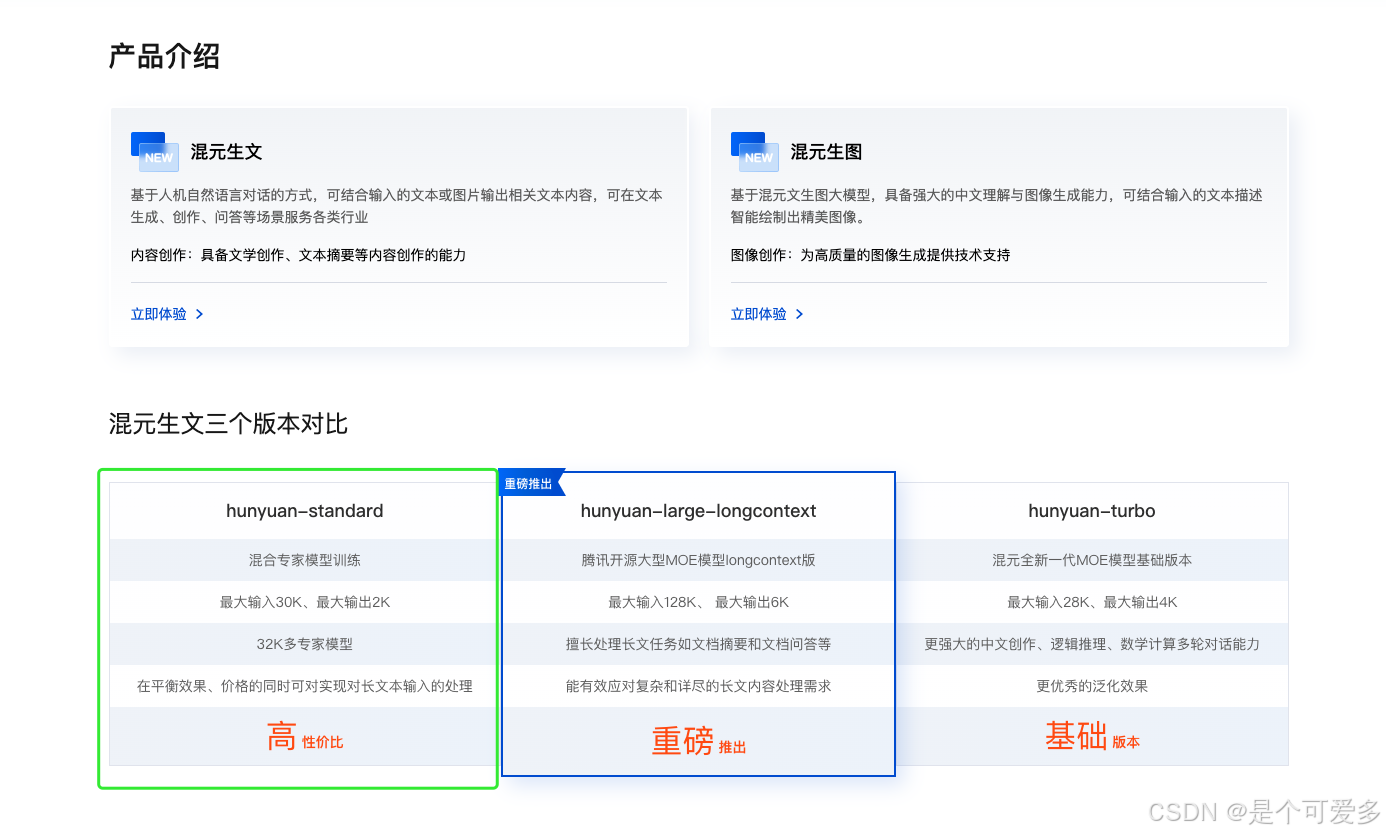Click the chevron after 立即体验 in 混元生图 card
This screenshot has width=1386, height=835.
800,314
